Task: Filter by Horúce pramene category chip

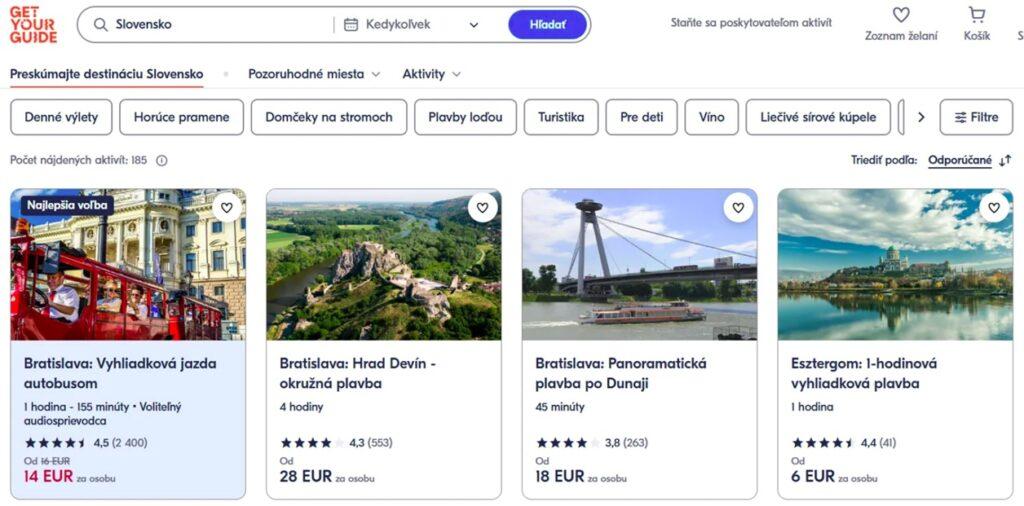Action: 181,117
